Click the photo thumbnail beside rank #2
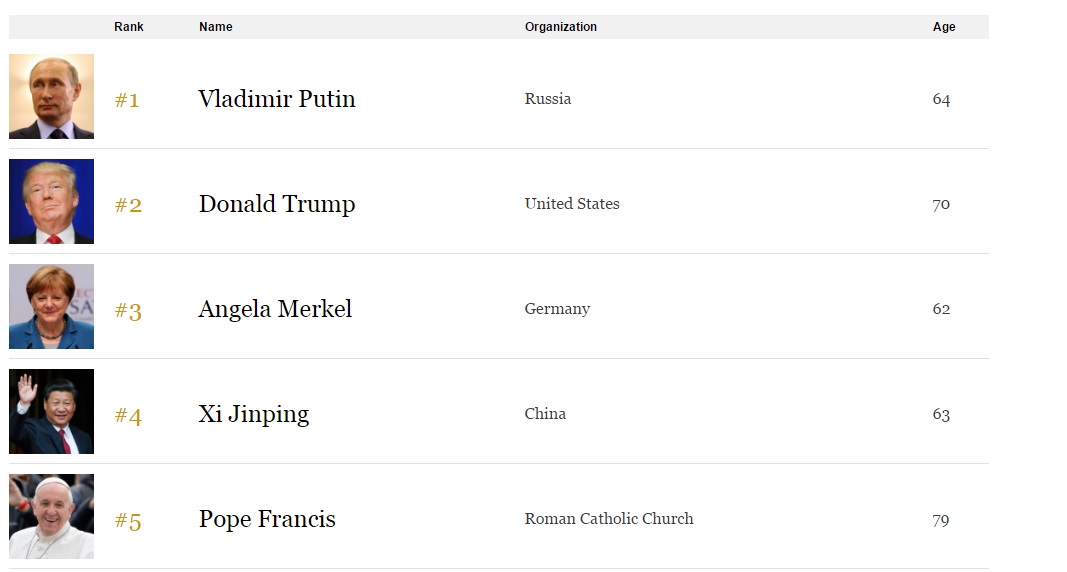This screenshot has height=572, width=1067. pos(51,201)
